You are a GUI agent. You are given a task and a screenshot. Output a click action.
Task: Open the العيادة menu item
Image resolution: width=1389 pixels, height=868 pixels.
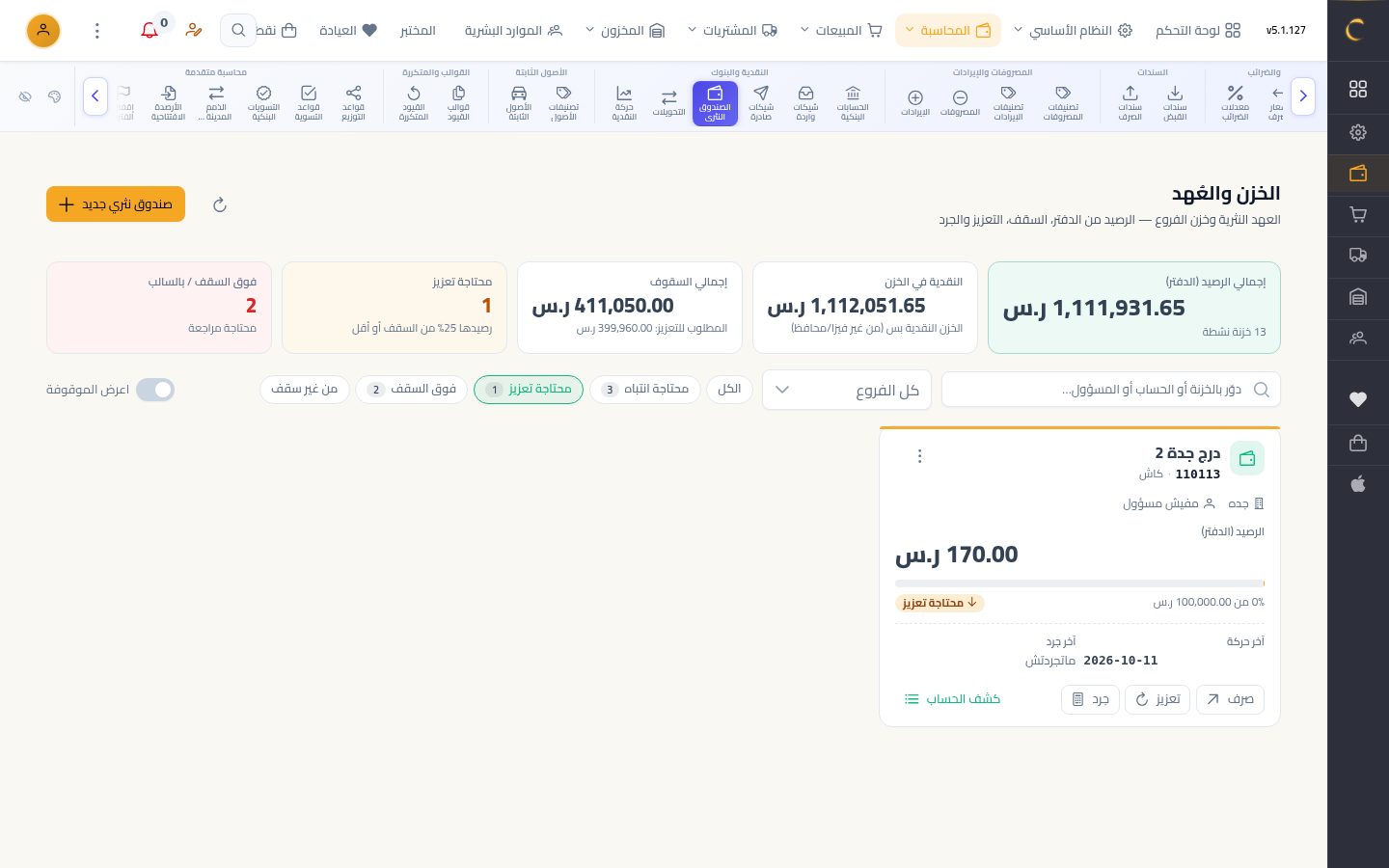[348, 31]
